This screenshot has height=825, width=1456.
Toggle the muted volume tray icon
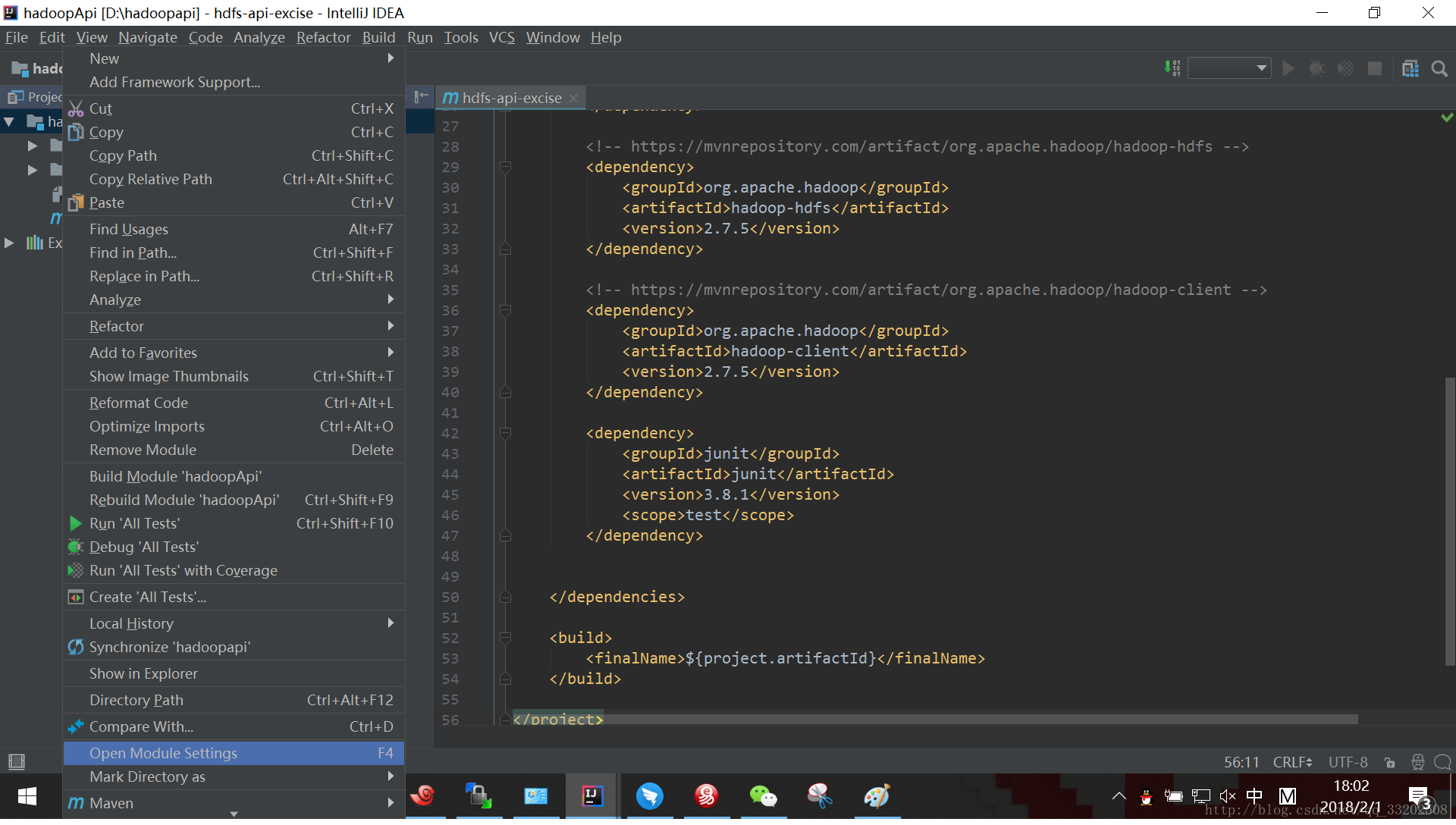point(1228,796)
